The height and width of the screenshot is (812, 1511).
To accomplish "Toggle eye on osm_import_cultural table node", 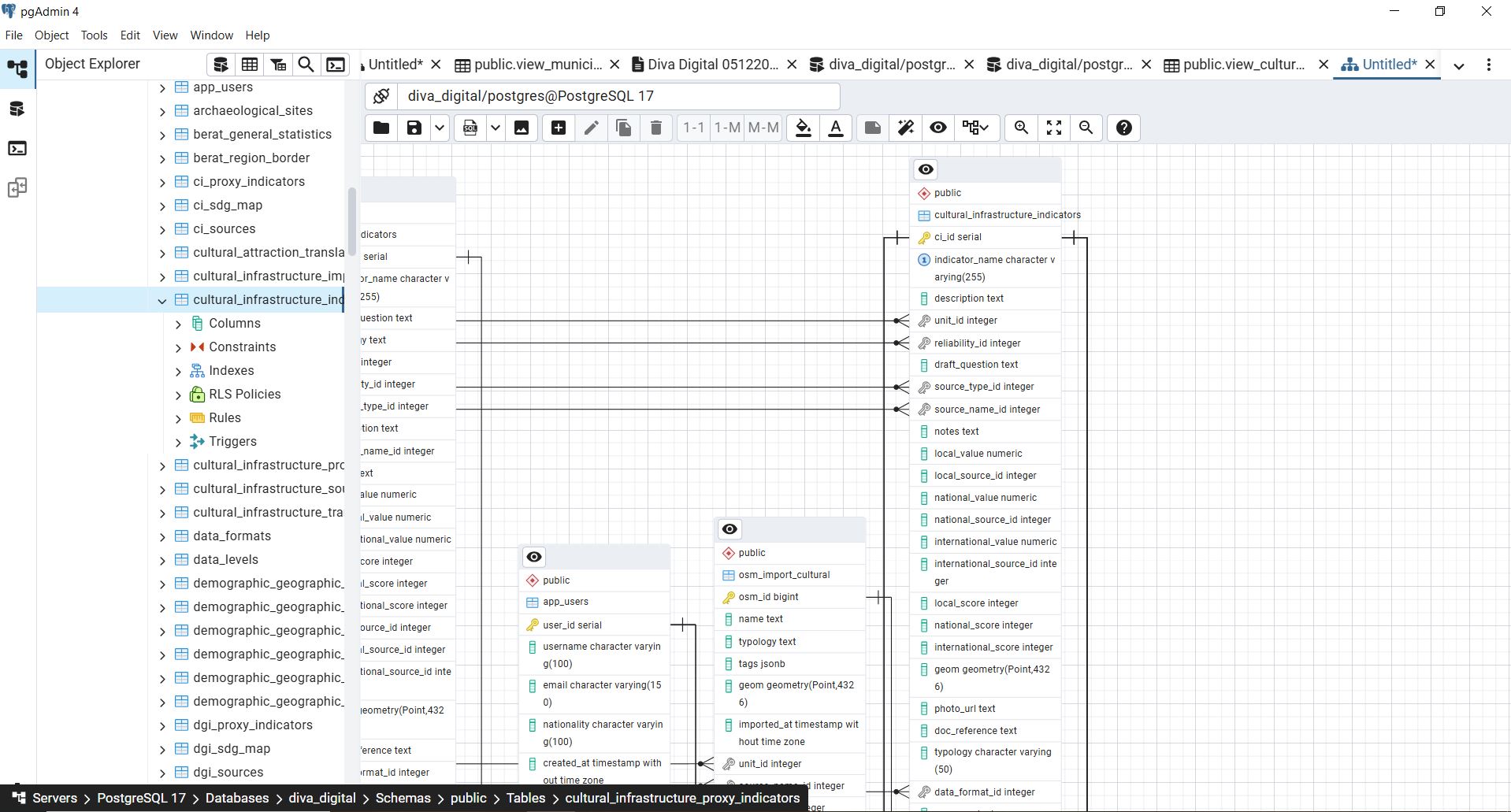I will pos(730,529).
